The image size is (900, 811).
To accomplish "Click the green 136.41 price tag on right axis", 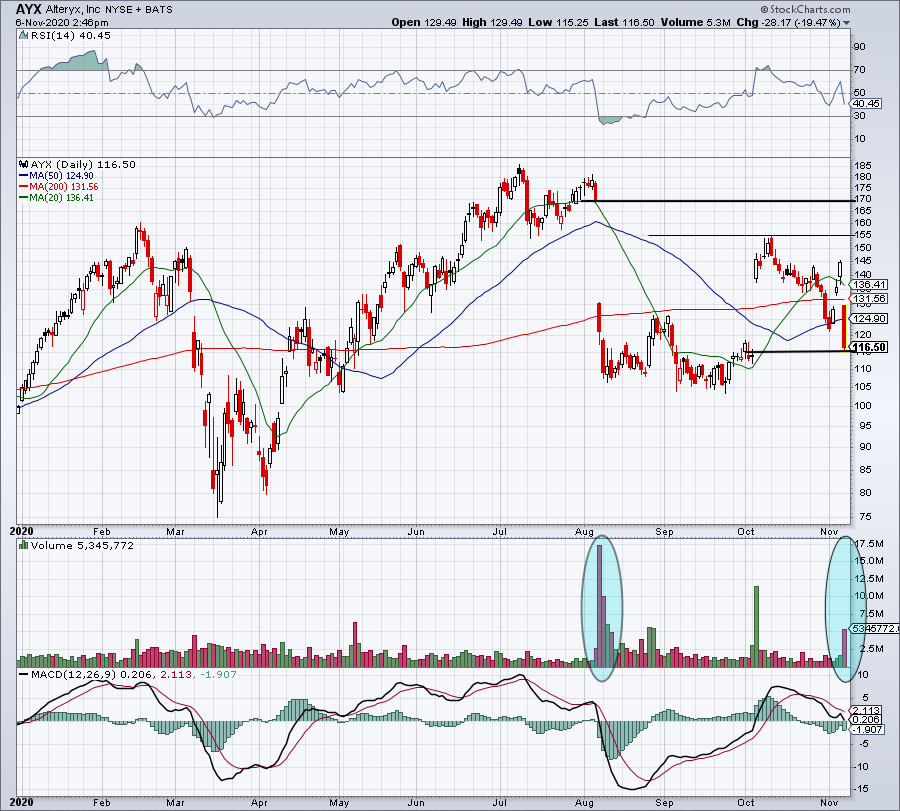I will tap(869, 285).
